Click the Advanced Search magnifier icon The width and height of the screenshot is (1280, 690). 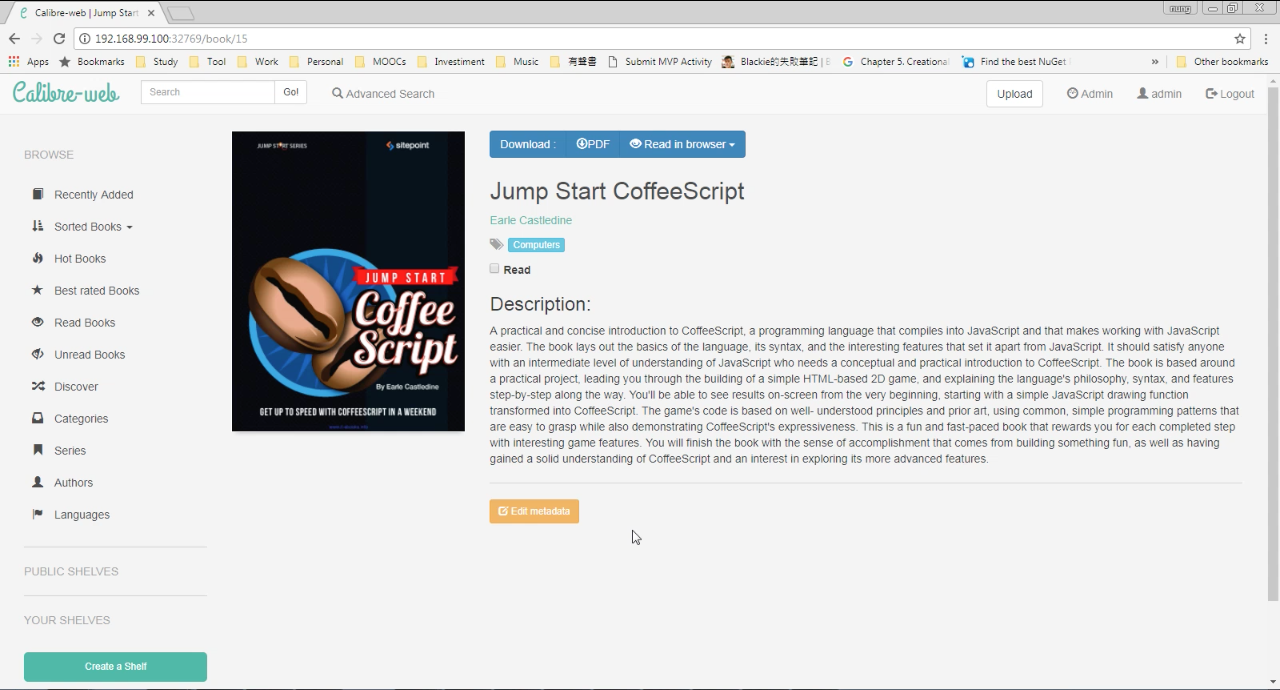point(337,93)
